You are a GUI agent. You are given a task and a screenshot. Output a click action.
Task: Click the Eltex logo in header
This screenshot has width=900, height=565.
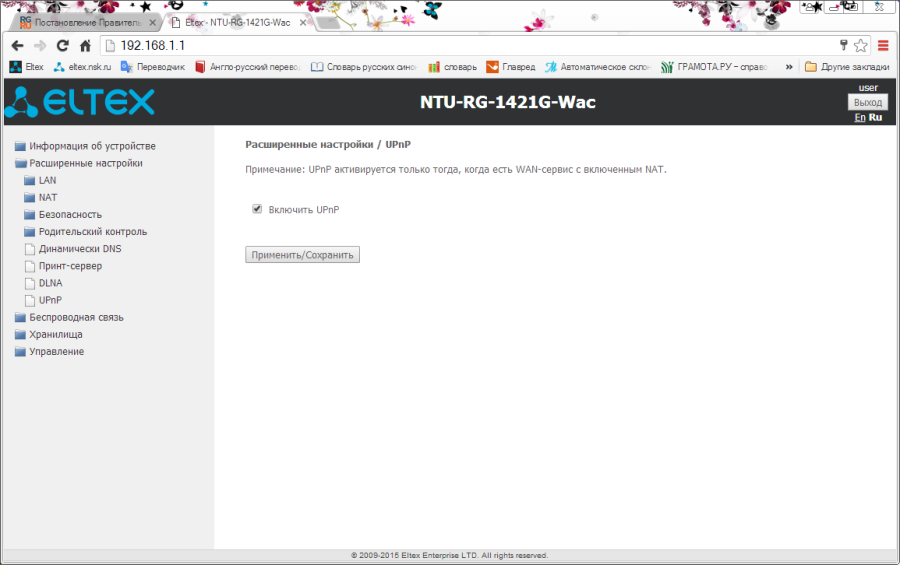point(79,102)
